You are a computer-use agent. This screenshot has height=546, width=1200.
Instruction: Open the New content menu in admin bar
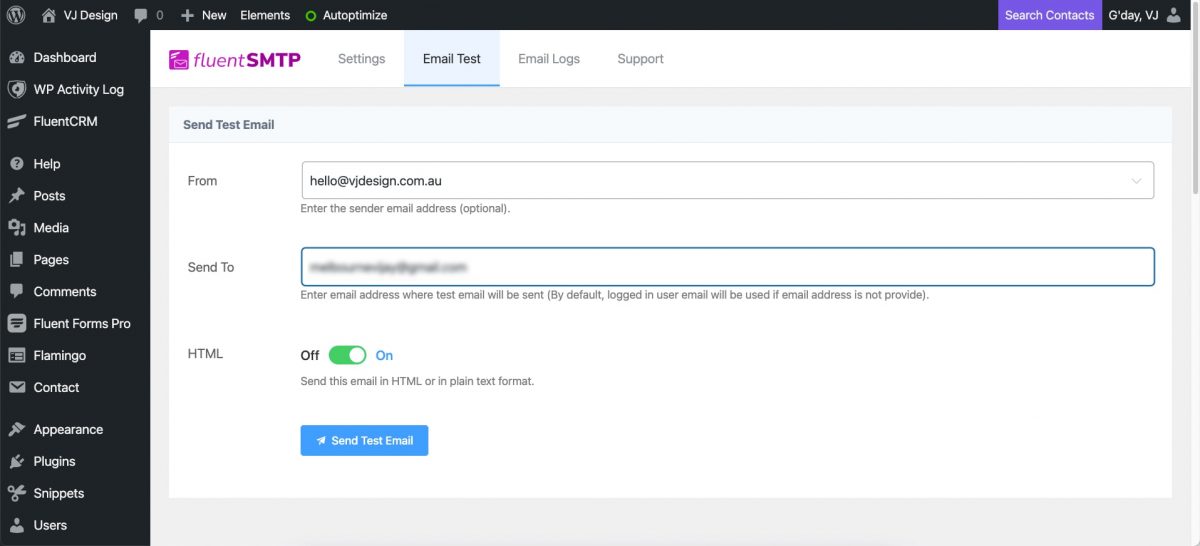pos(204,15)
